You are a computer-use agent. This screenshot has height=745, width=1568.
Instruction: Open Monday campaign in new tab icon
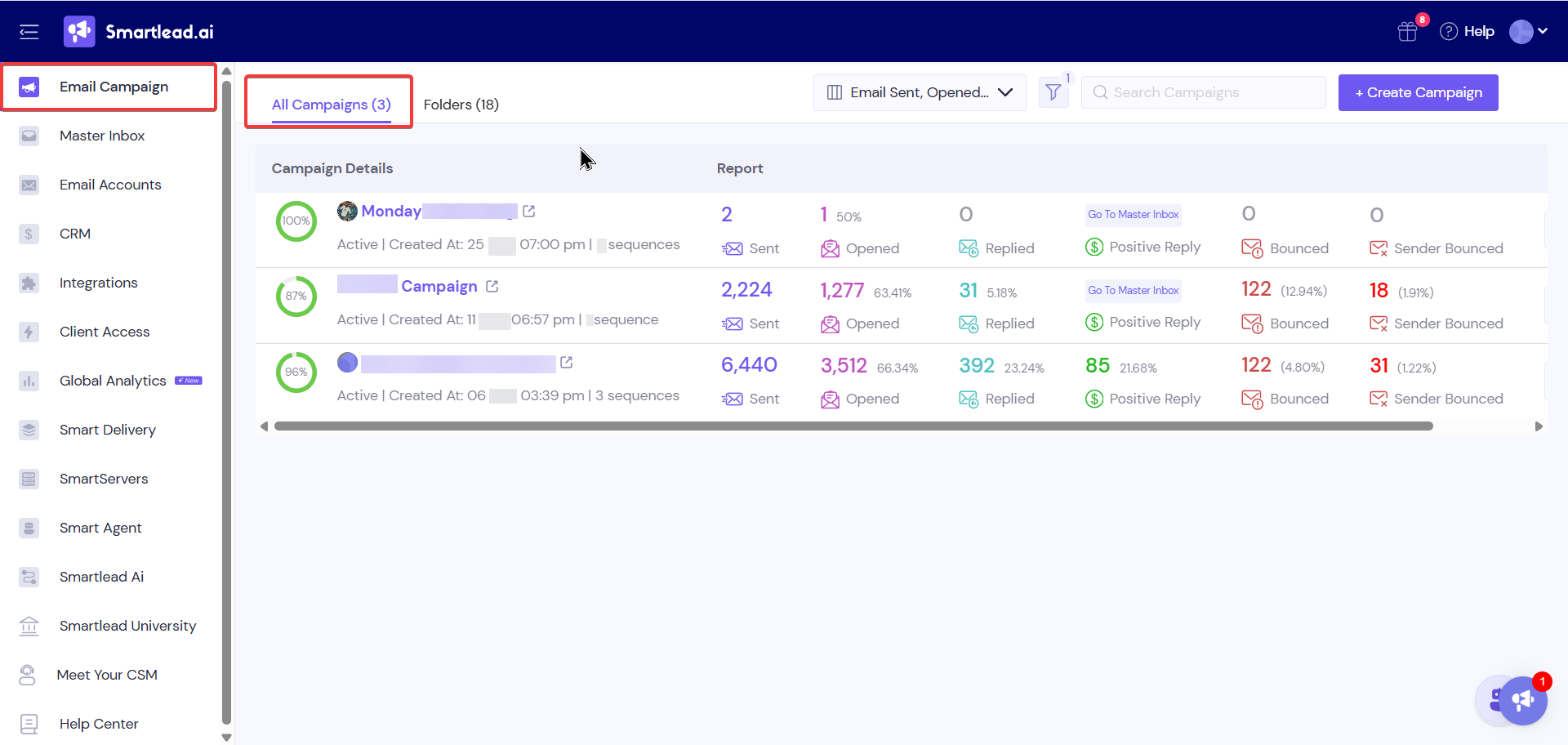528,211
